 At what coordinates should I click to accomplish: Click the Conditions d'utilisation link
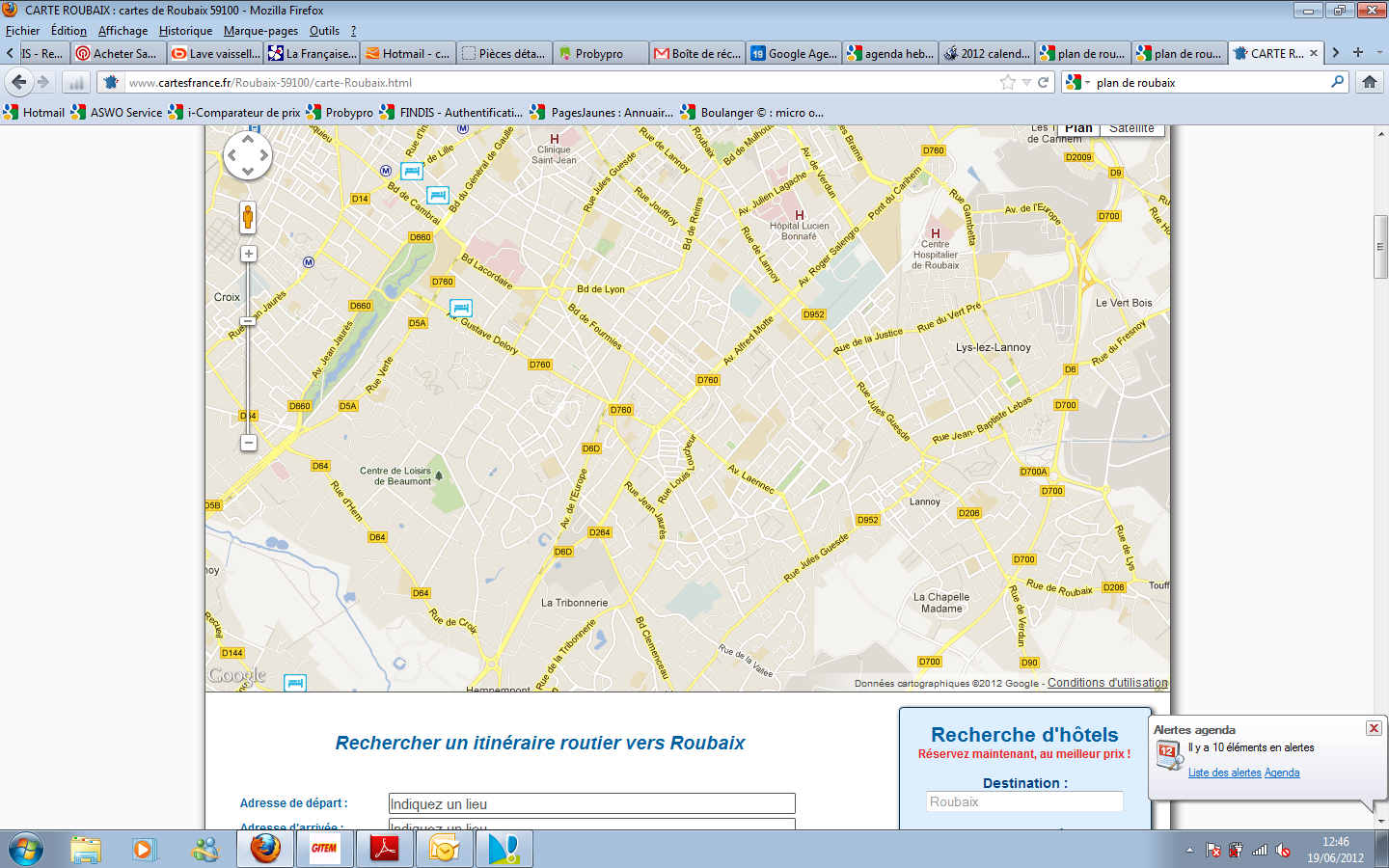point(1107,683)
